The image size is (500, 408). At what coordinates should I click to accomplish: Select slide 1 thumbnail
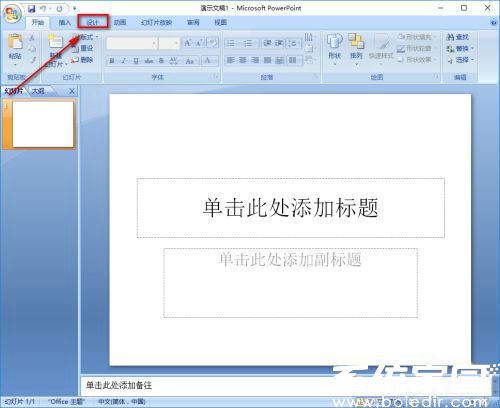click(43, 124)
